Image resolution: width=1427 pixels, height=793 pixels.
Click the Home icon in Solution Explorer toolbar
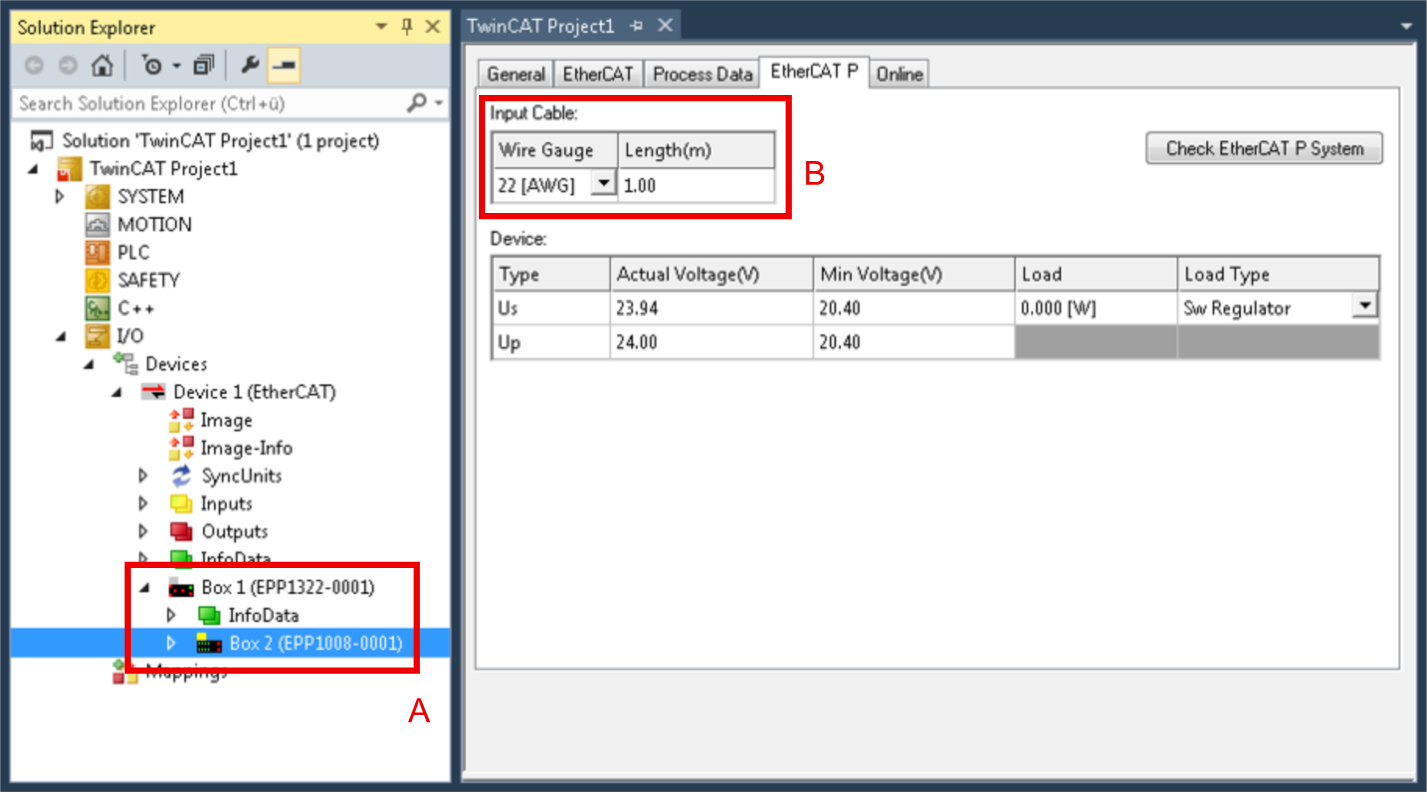point(101,66)
